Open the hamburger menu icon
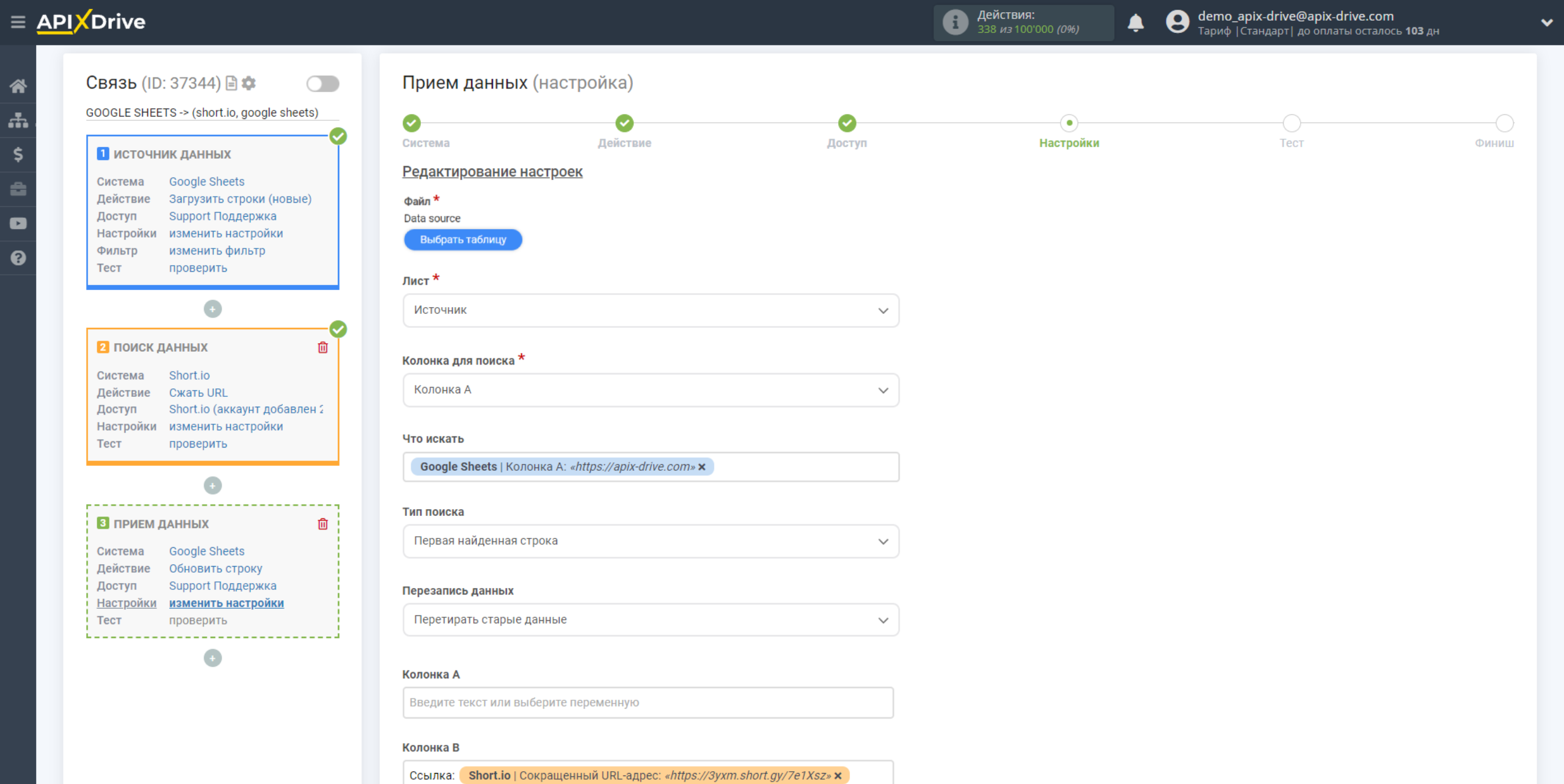This screenshot has height=784, width=1564. point(18,22)
